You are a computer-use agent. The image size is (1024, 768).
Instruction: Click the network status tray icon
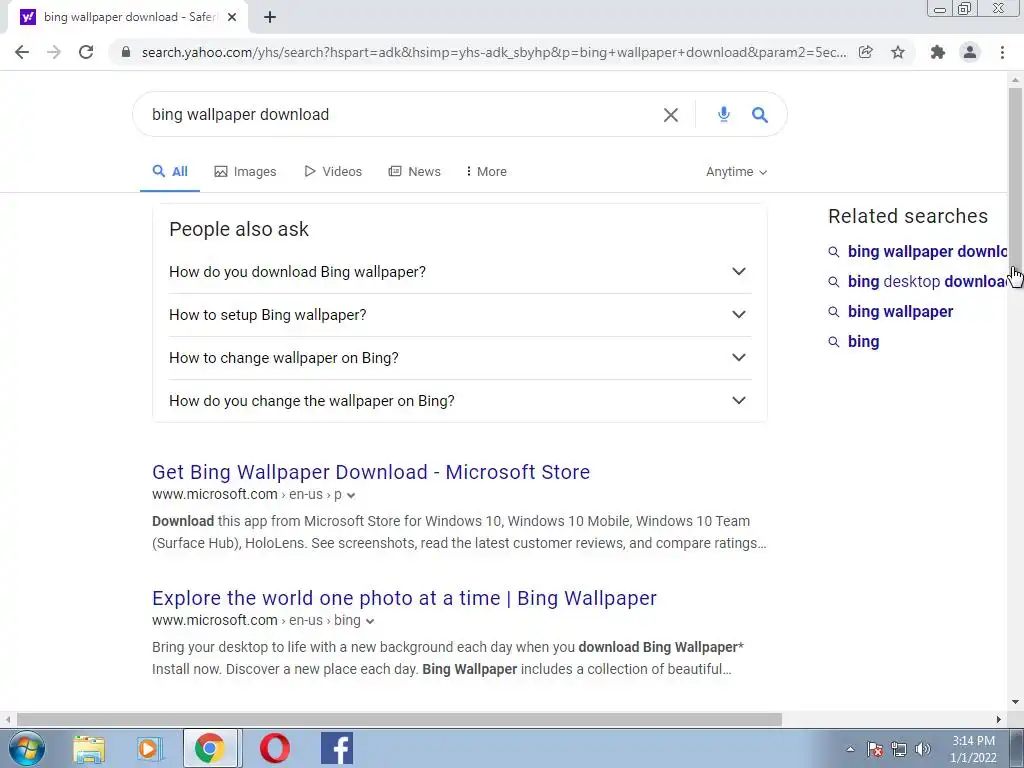pos(899,749)
